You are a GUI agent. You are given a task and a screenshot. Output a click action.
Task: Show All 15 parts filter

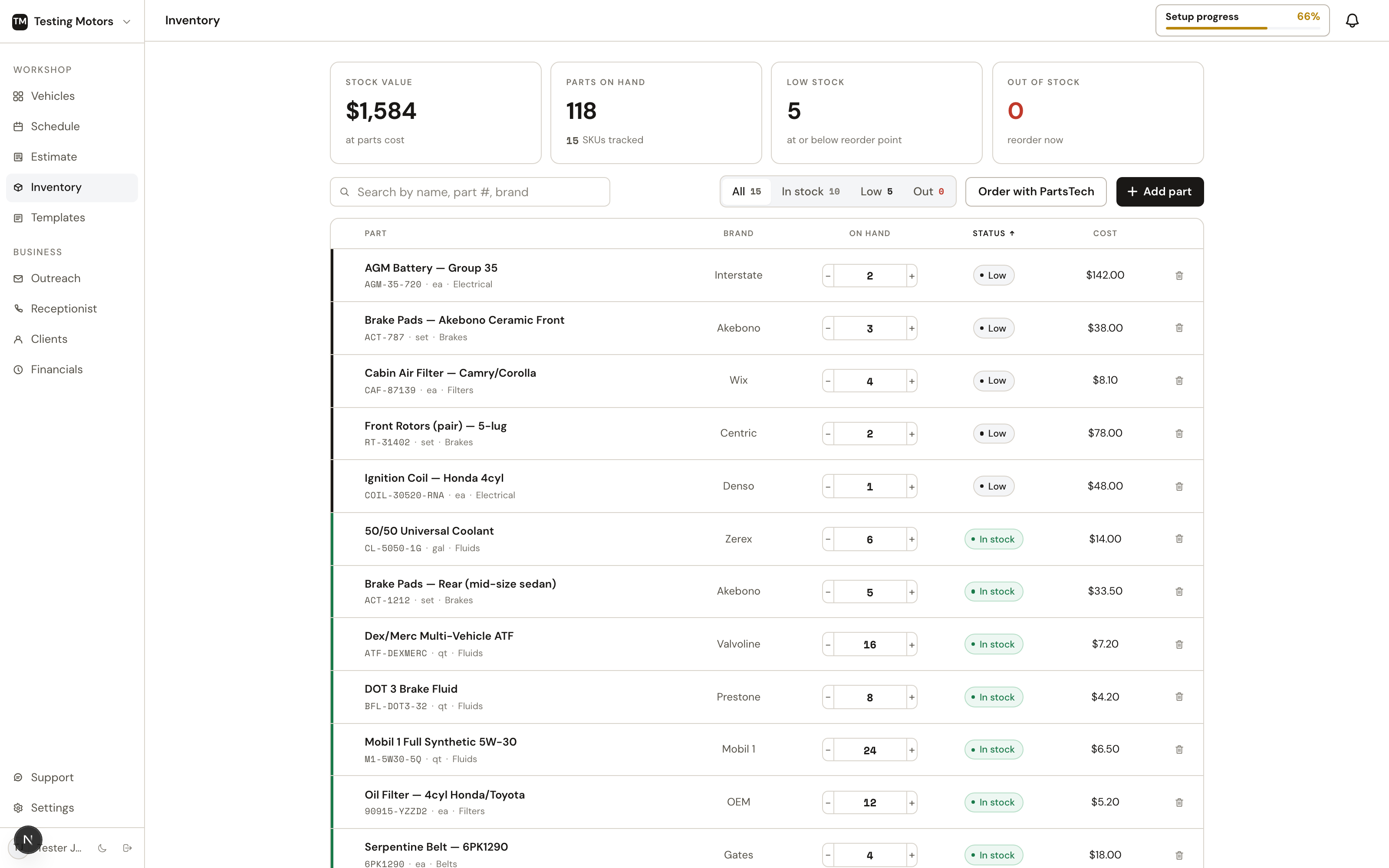[x=746, y=191]
